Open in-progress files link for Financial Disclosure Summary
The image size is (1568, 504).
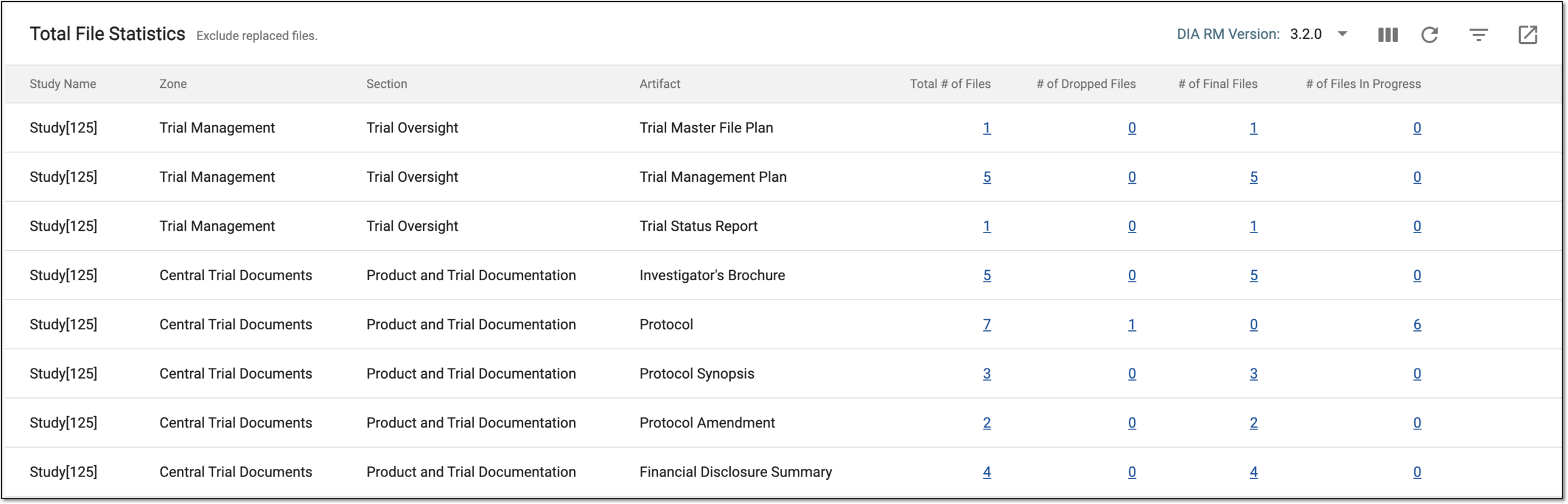tap(1417, 473)
